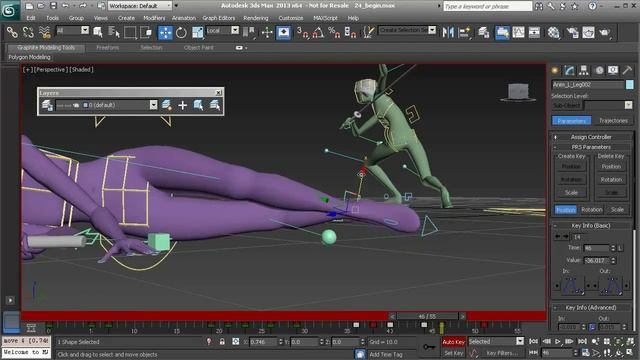This screenshot has height=360, width=640.
Task: Open Edit Named Selection Sets
Action: (x=369, y=32)
